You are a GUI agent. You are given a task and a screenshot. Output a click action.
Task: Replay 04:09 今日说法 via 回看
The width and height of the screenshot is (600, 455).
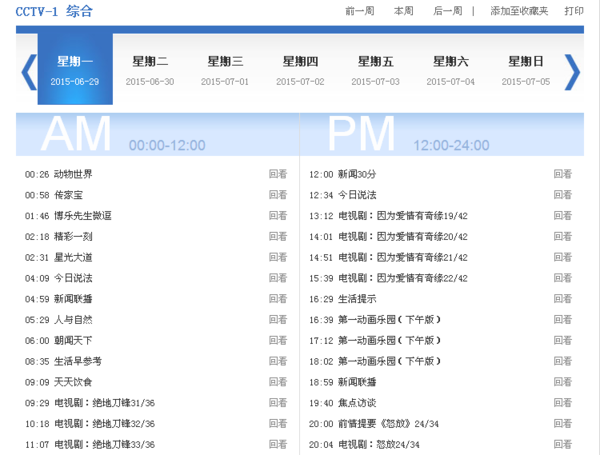coord(278,278)
